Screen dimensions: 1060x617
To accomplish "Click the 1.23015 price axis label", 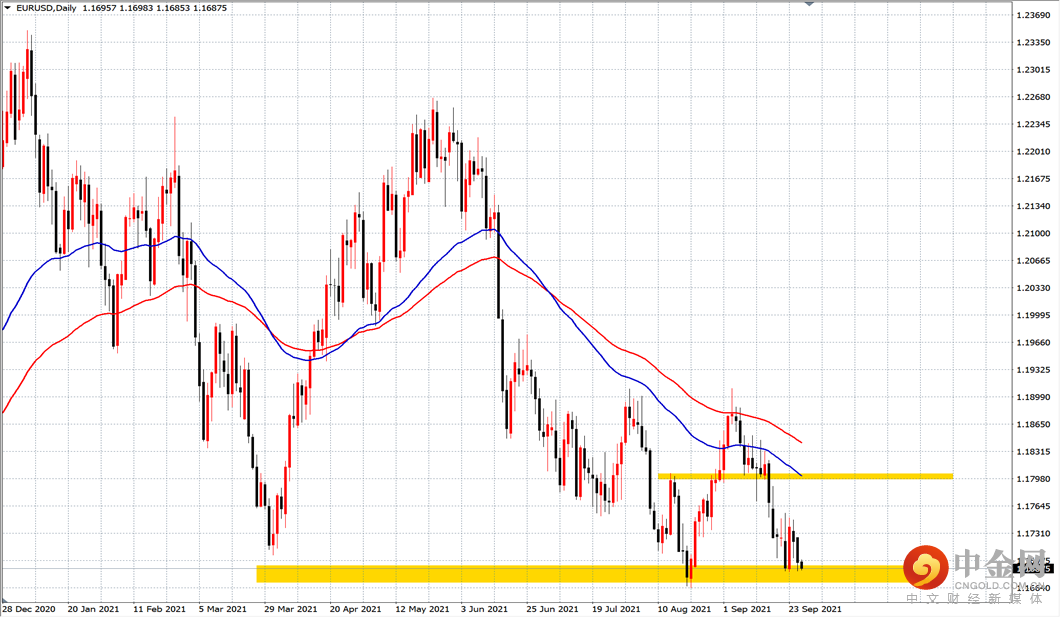I will coord(1033,70).
